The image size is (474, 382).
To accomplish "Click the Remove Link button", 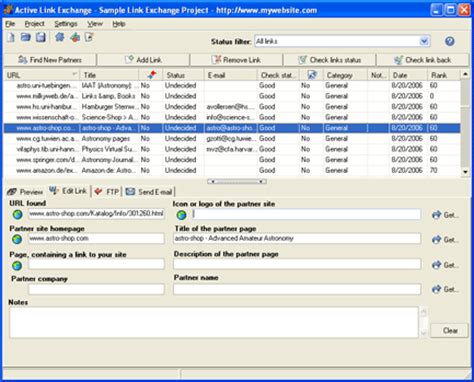I will coord(237,60).
